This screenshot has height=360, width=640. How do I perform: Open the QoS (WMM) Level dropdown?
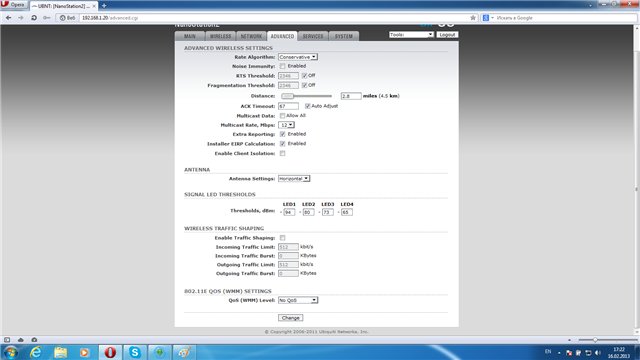click(298, 300)
